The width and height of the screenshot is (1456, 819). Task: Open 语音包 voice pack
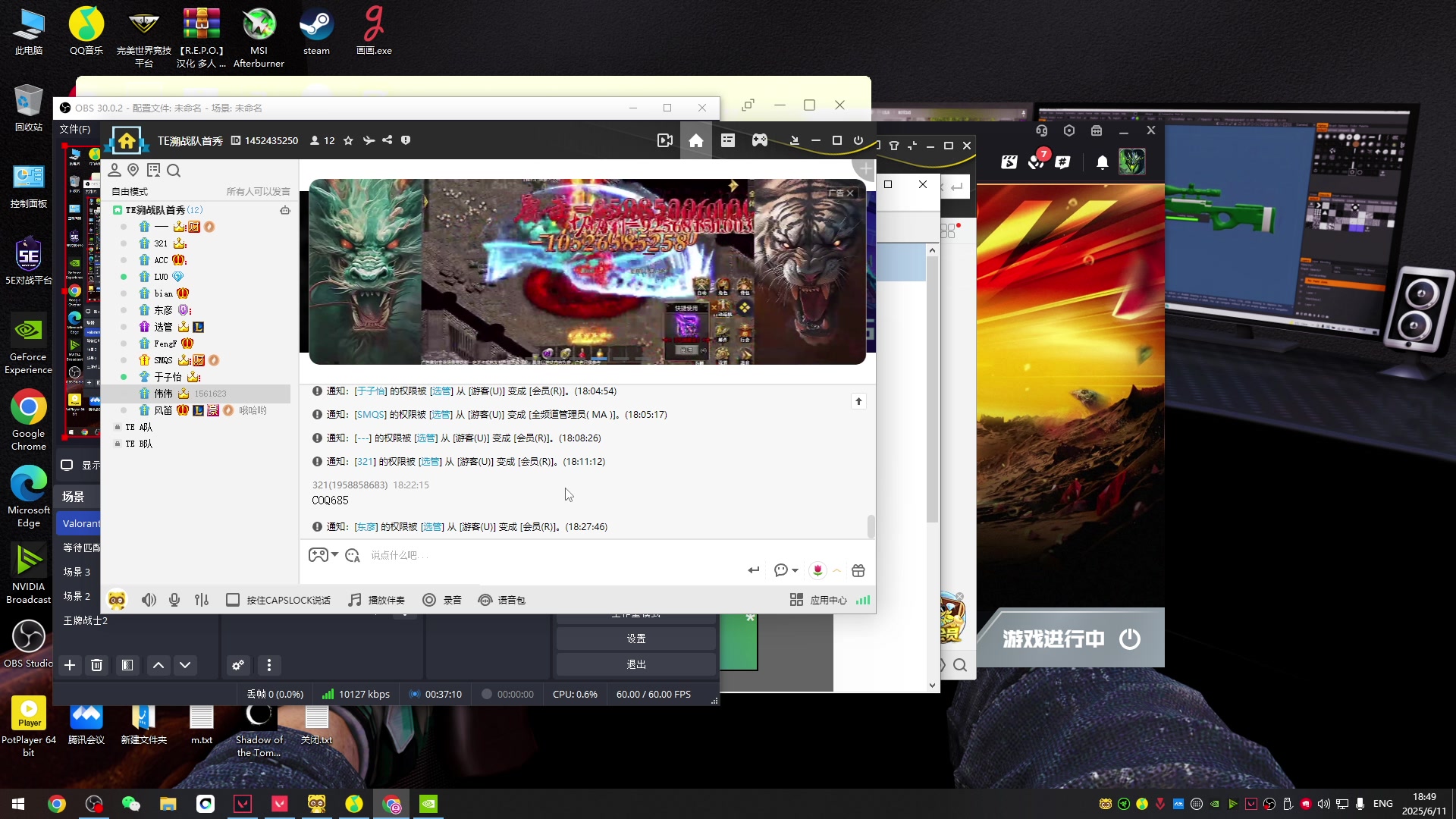pos(502,600)
